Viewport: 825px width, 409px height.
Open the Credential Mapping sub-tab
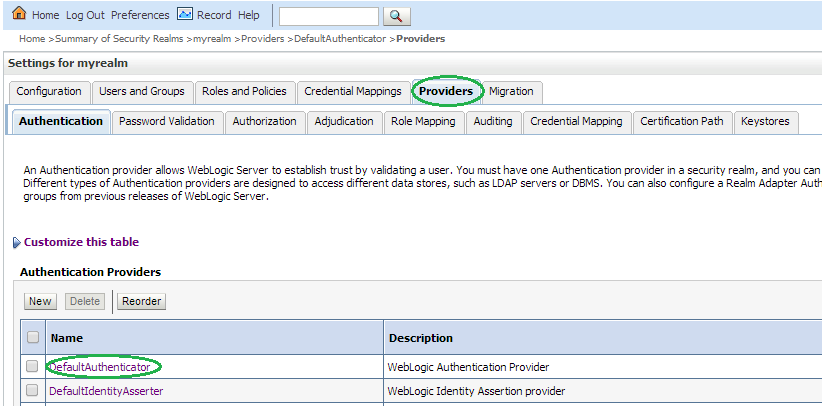click(x=576, y=122)
